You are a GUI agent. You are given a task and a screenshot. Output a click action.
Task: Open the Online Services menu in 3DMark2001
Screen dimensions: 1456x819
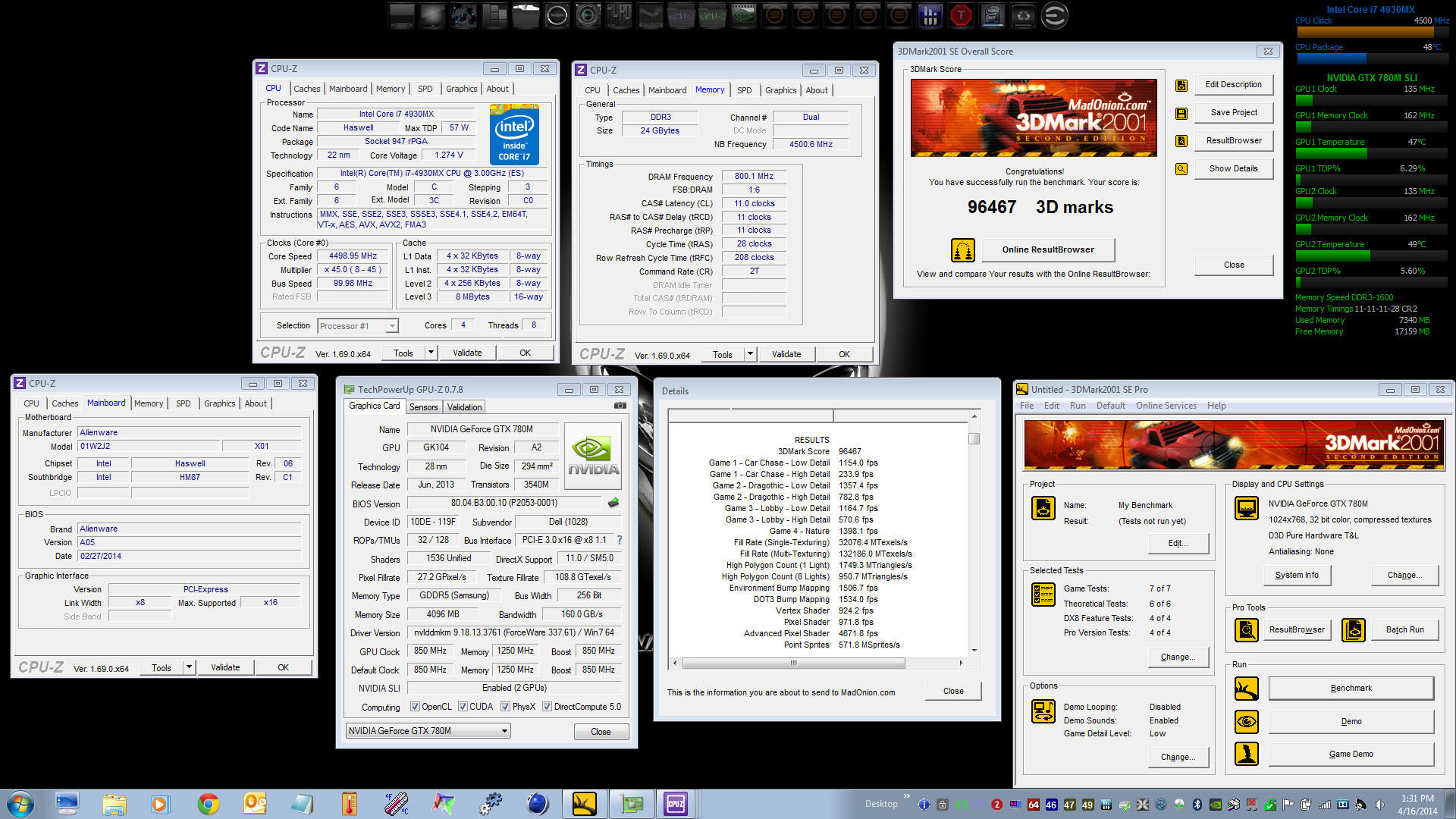tap(1166, 406)
